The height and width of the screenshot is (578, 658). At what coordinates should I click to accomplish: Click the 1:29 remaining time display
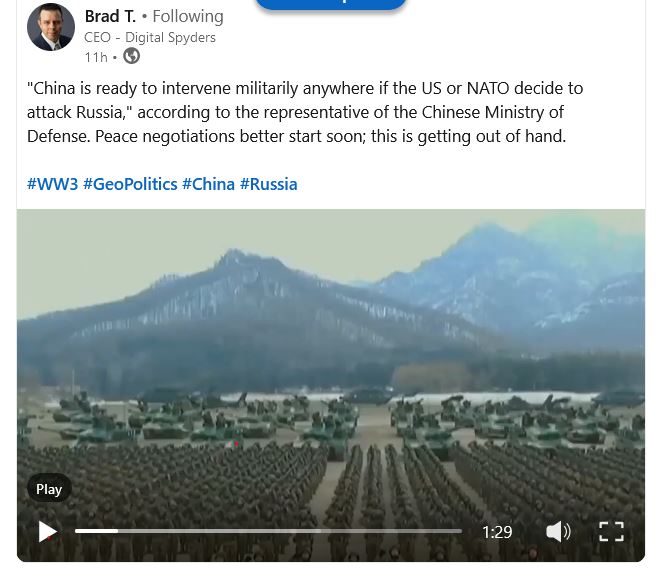[x=497, y=532]
